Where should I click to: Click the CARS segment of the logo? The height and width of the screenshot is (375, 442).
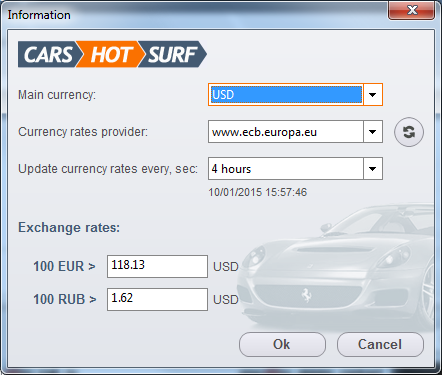pyautogui.click(x=49, y=54)
